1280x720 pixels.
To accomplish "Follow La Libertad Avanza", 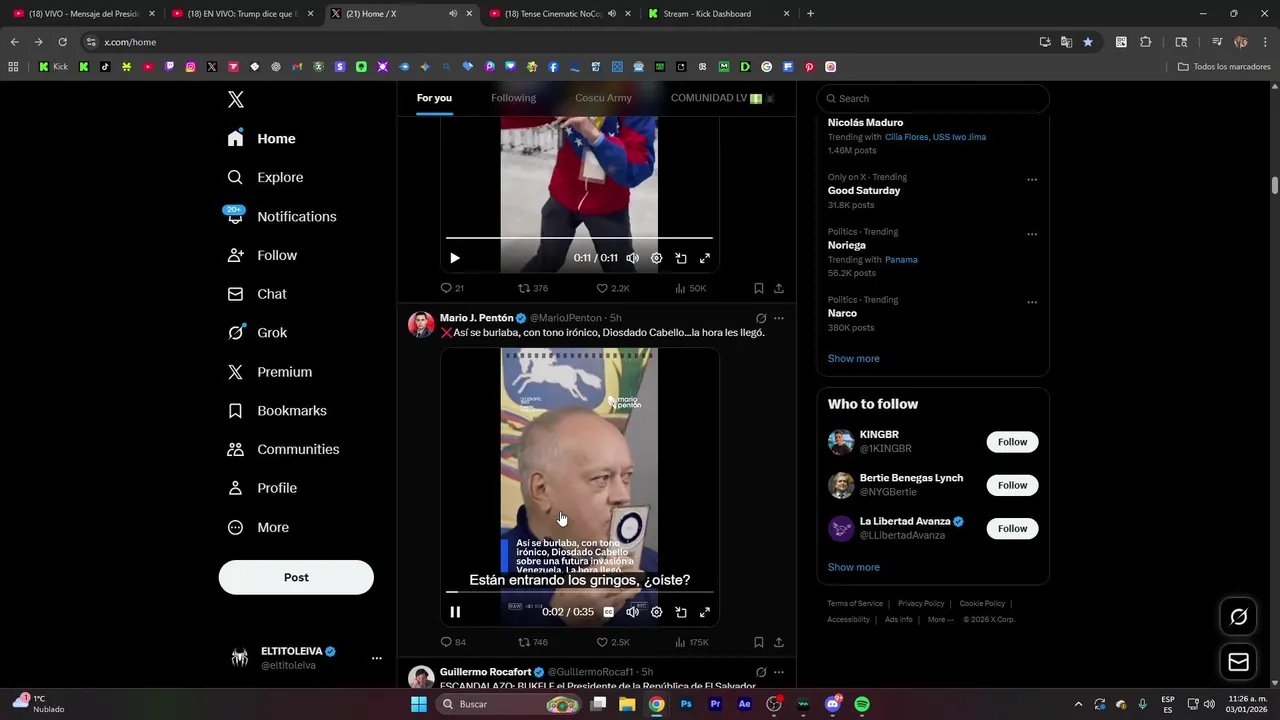I will coord(1012,528).
